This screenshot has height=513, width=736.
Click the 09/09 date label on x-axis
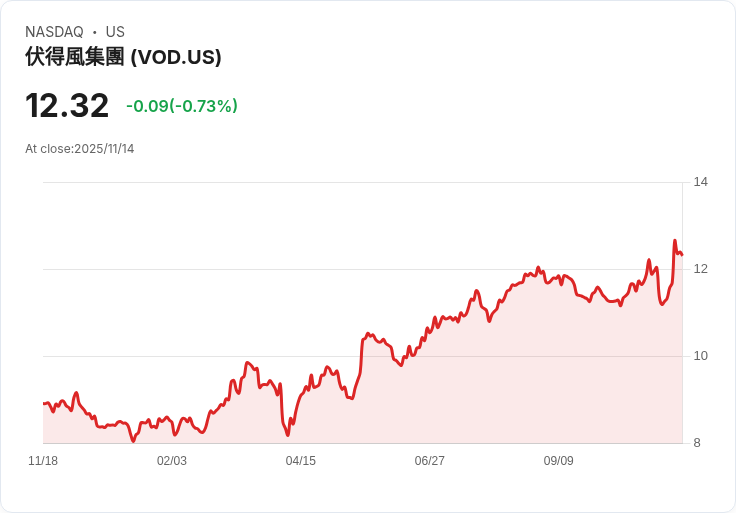(x=559, y=461)
